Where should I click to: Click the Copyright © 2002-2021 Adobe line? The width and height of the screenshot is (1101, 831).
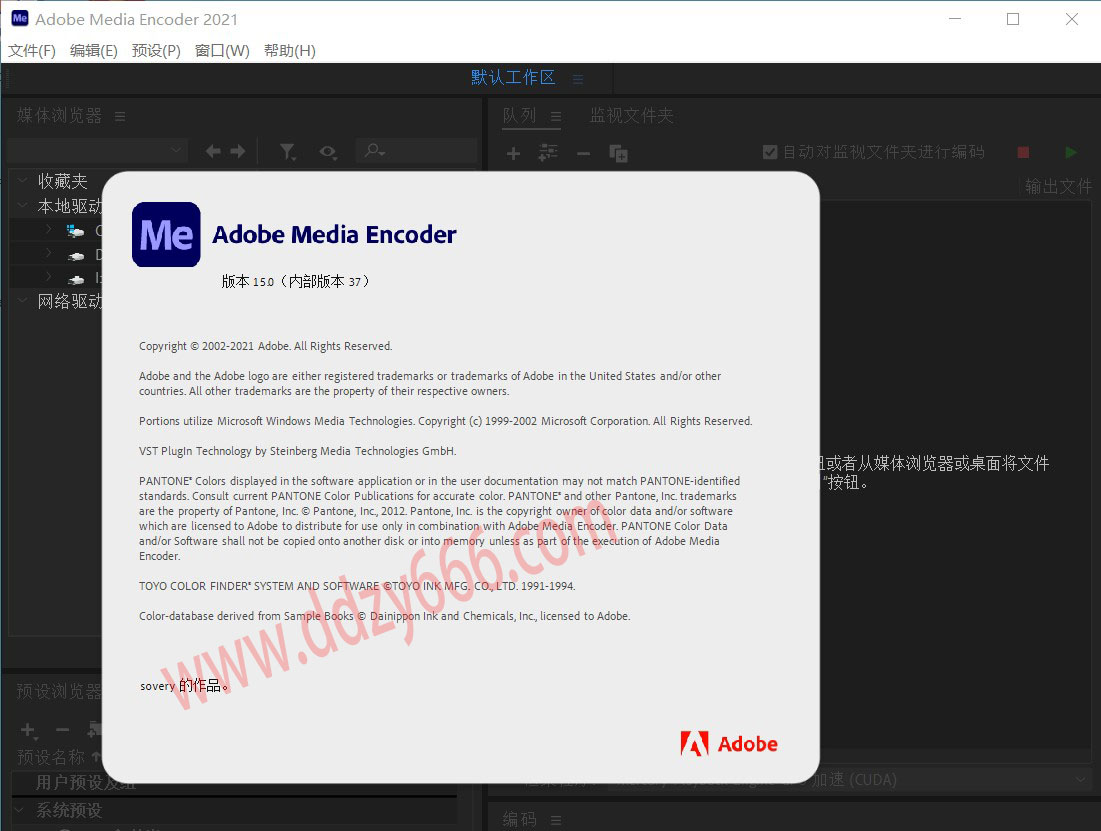265,346
